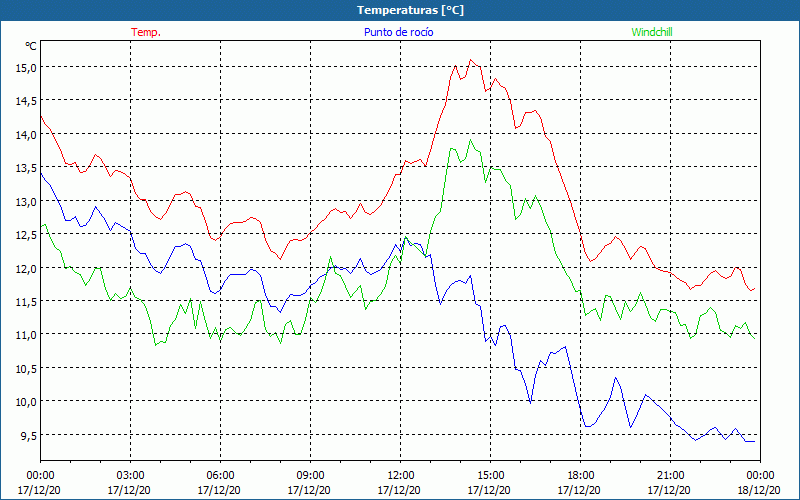
Task: Click the 09:00 time axis label
Action: click(310, 476)
